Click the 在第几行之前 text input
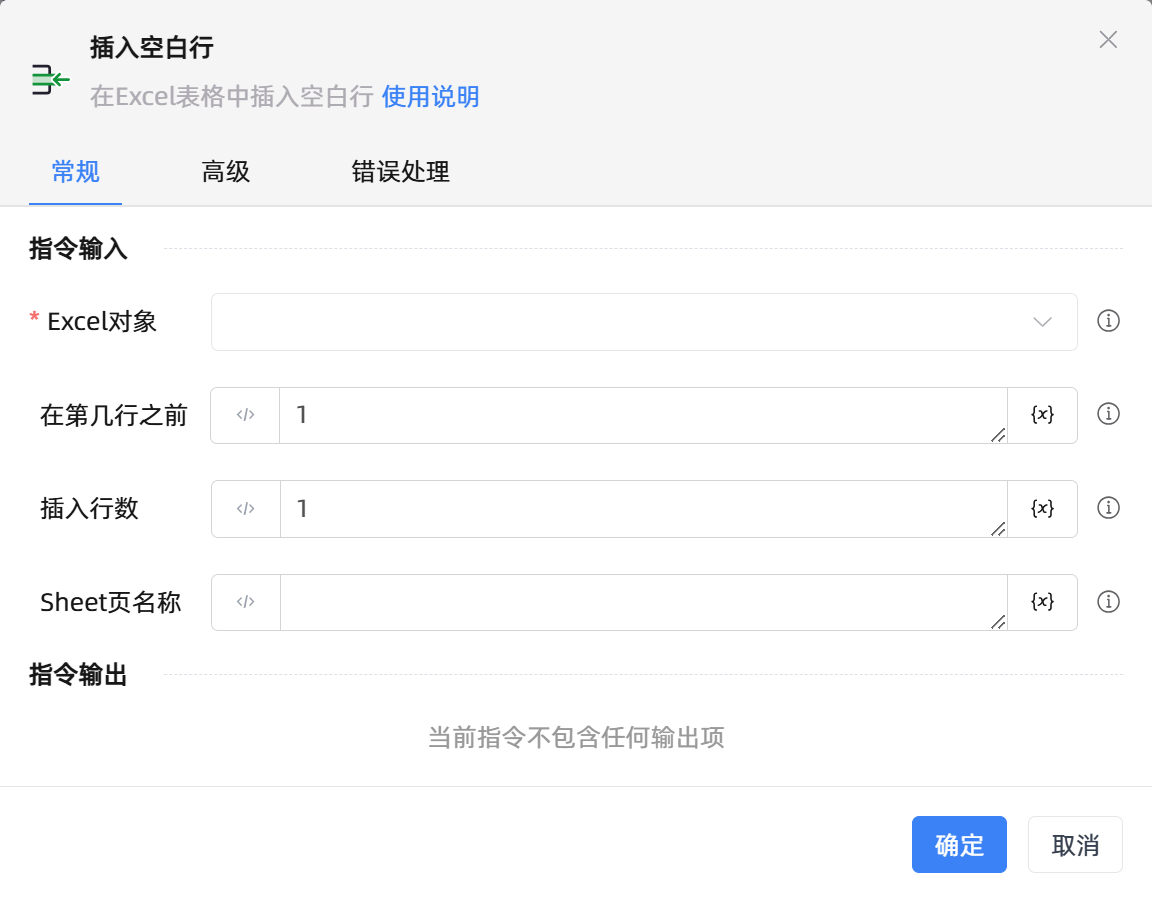The height and width of the screenshot is (902, 1152). click(x=640, y=415)
